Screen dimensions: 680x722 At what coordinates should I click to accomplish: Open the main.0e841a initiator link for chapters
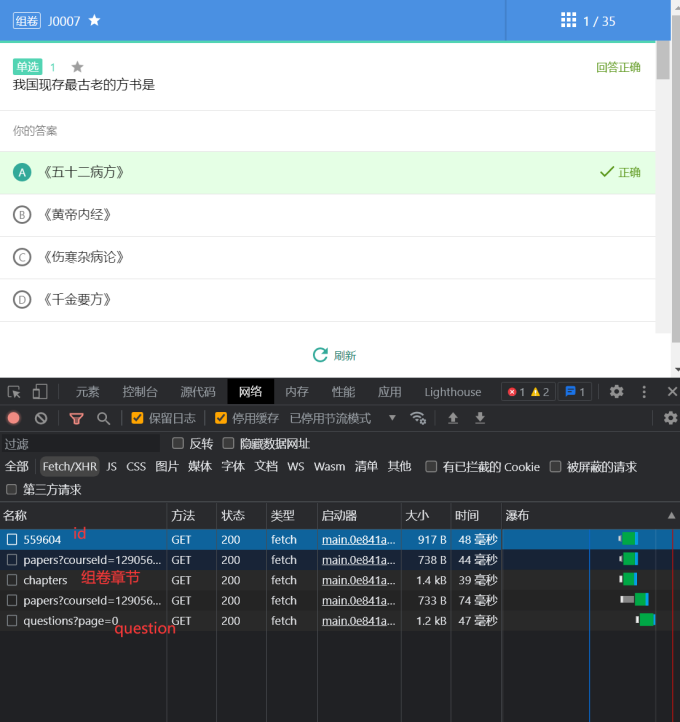358,580
